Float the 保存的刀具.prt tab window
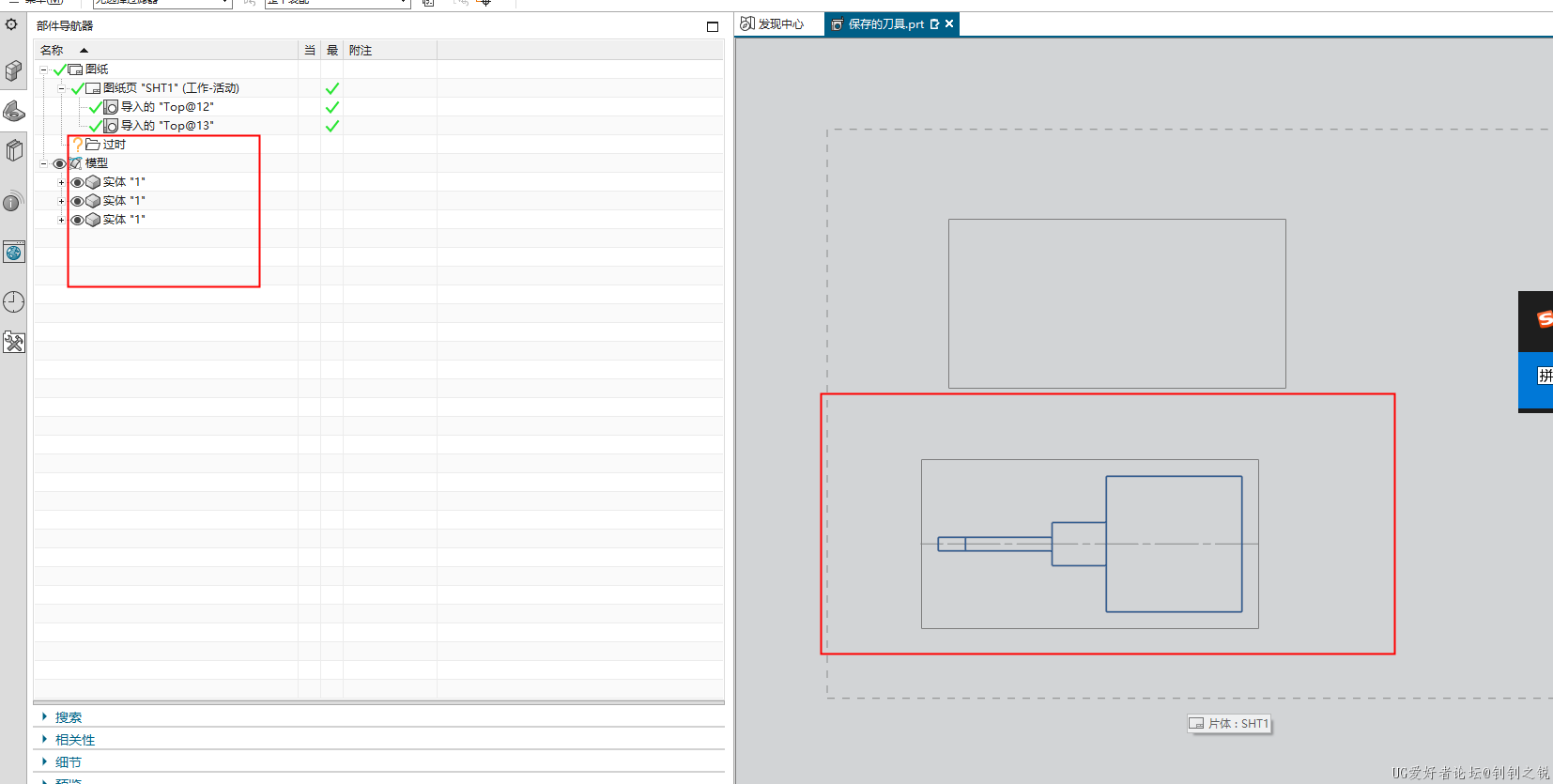Image resolution: width=1553 pixels, height=784 pixels. (x=934, y=24)
